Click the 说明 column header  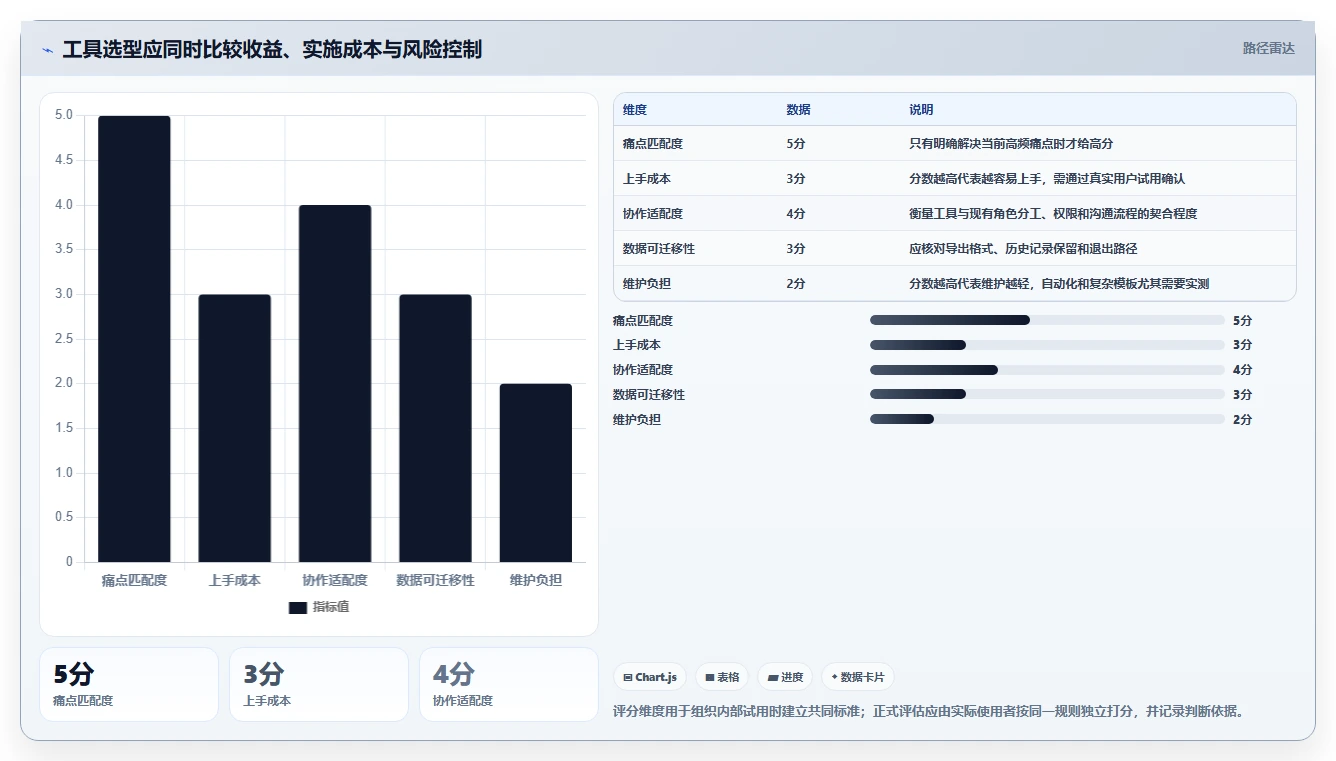[921, 110]
